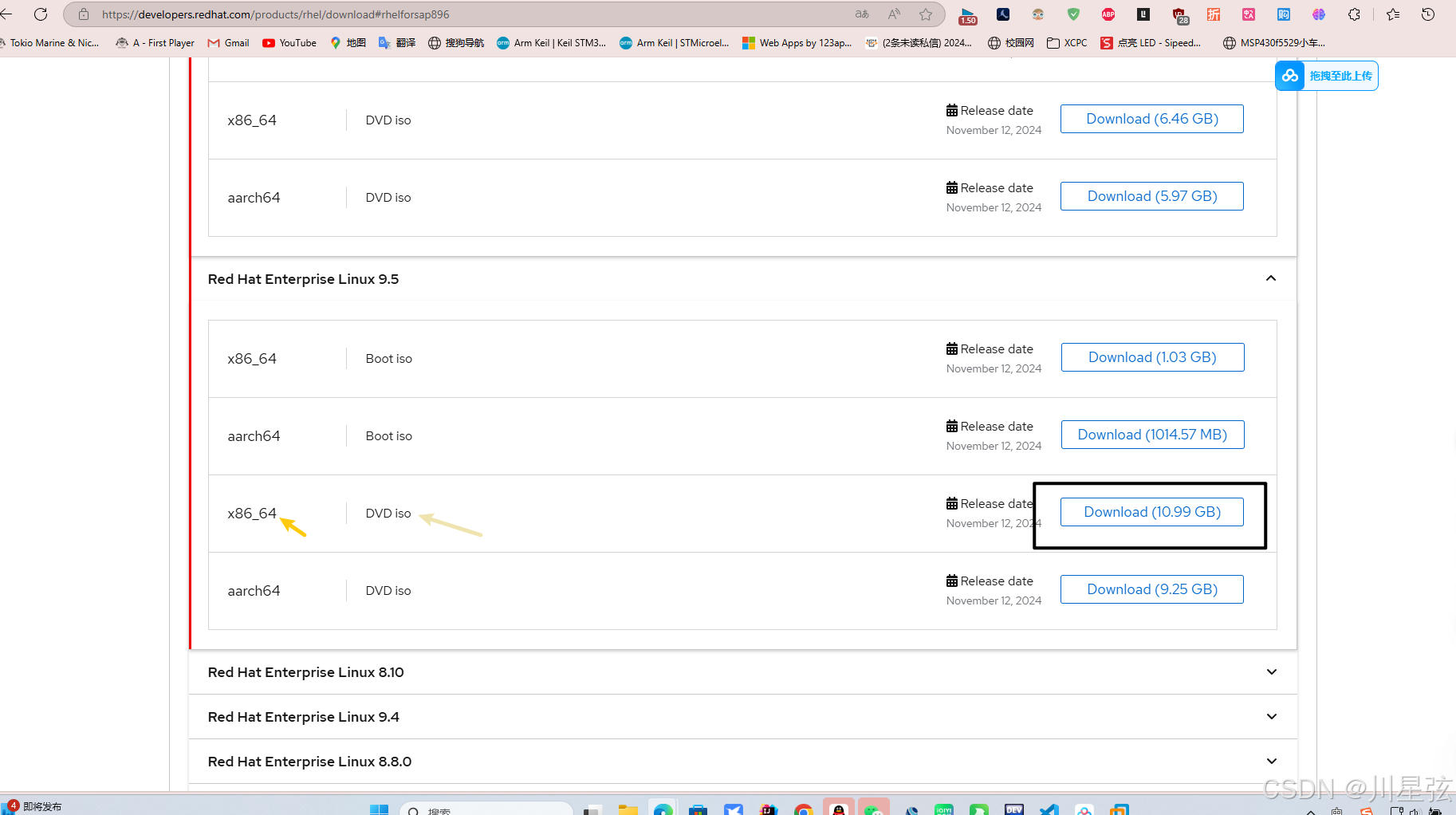
Task: Open the blue 购 shopping extension
Action: point(1284,14)
